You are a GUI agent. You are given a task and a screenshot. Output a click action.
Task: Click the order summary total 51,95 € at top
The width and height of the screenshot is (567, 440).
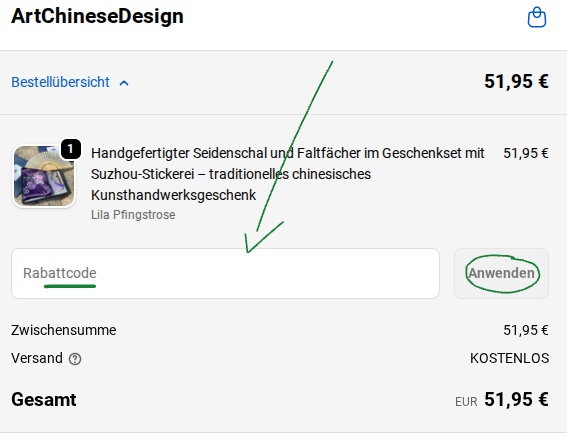pyautogui.click(x=516, y=81)
